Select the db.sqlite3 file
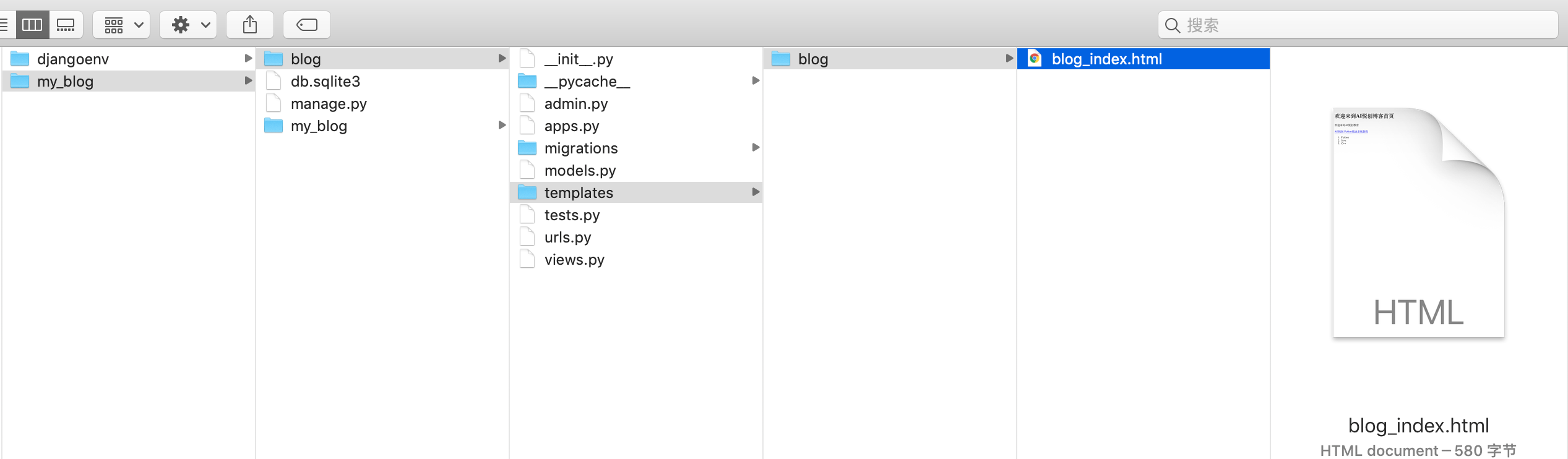The height and width of the screenshot is (459, 1568). coord(382,81)
